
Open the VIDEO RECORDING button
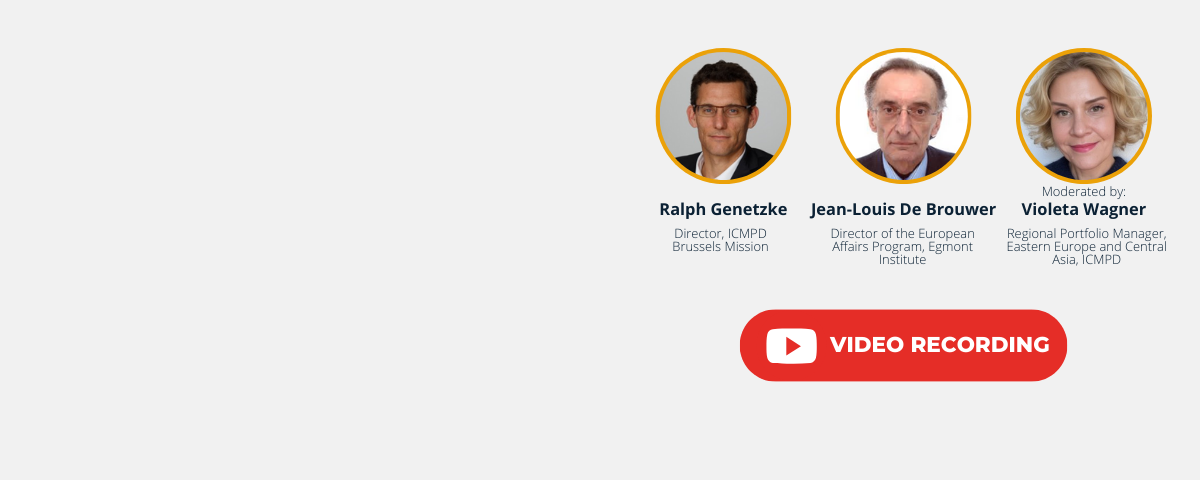(x=903, y=345)
